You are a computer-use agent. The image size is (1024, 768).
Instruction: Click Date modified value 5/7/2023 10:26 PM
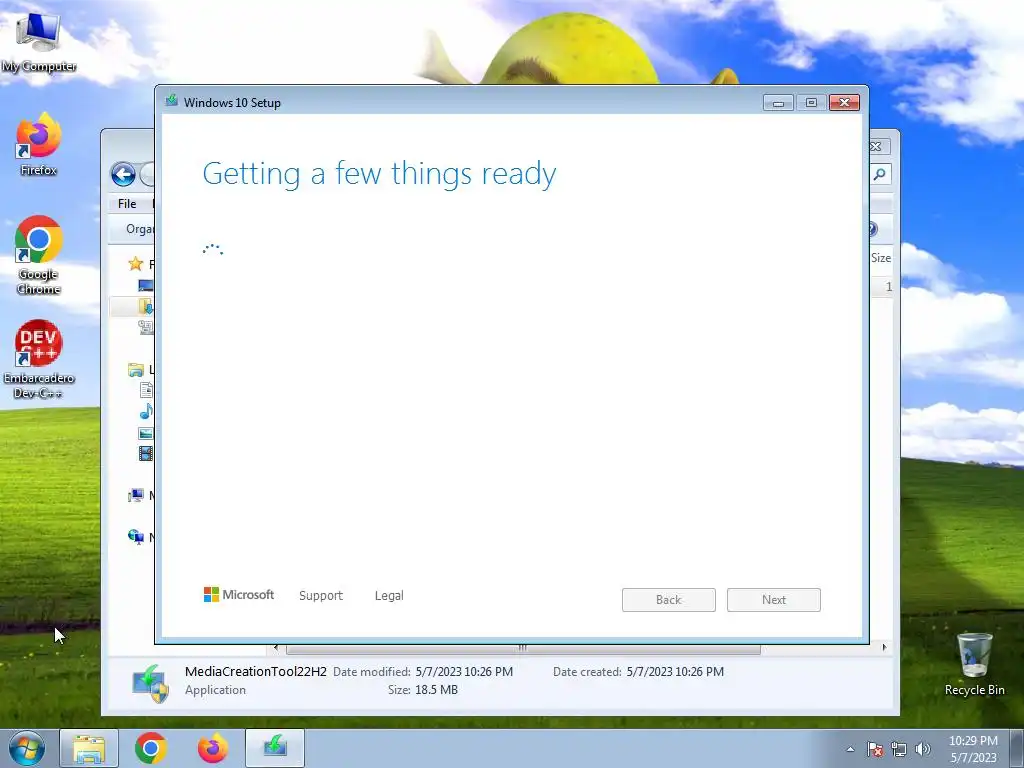coord(464,671)
